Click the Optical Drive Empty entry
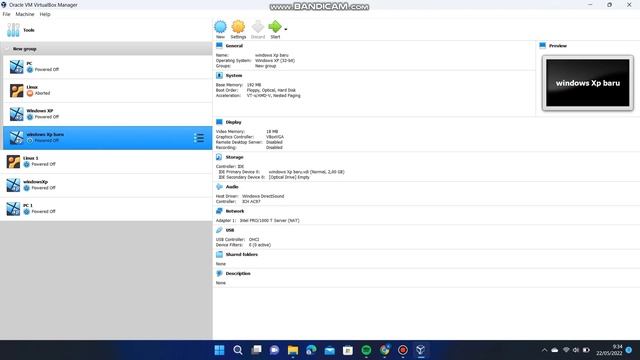Viewport: 640px width, 360px height. [x=289, y=177]
